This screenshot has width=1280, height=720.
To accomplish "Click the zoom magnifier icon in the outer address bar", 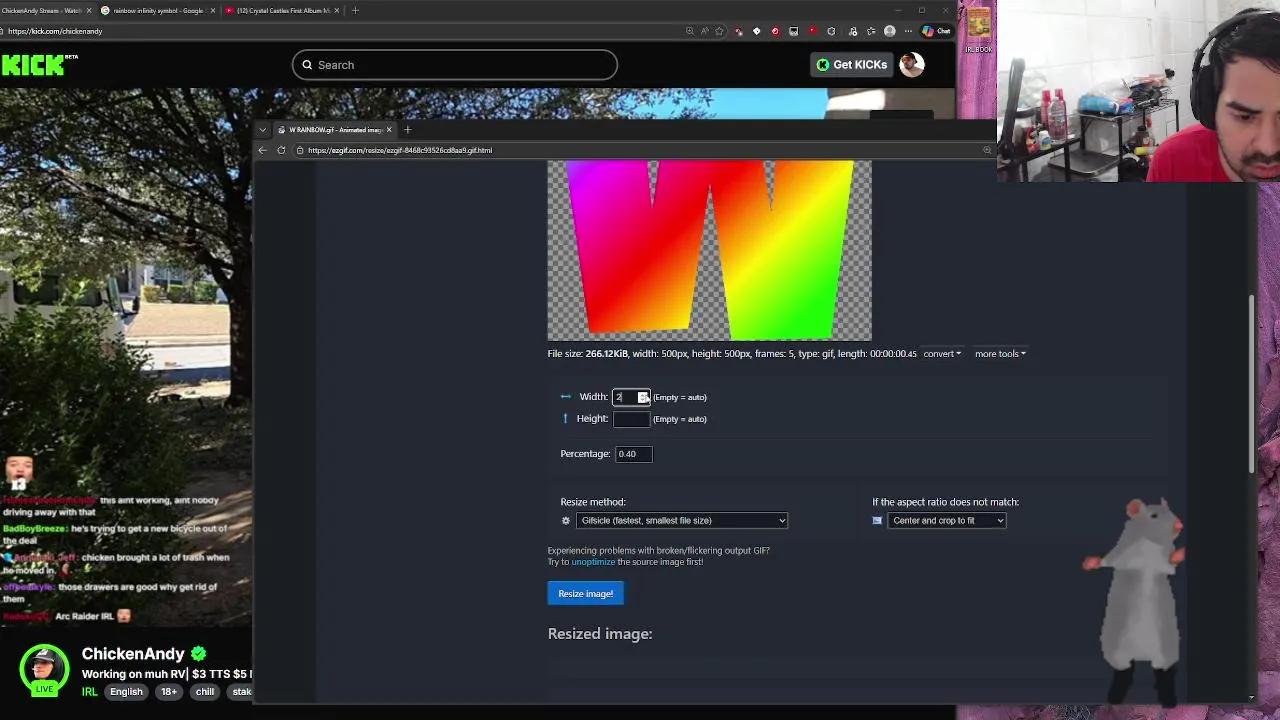I will coord(690,31).
